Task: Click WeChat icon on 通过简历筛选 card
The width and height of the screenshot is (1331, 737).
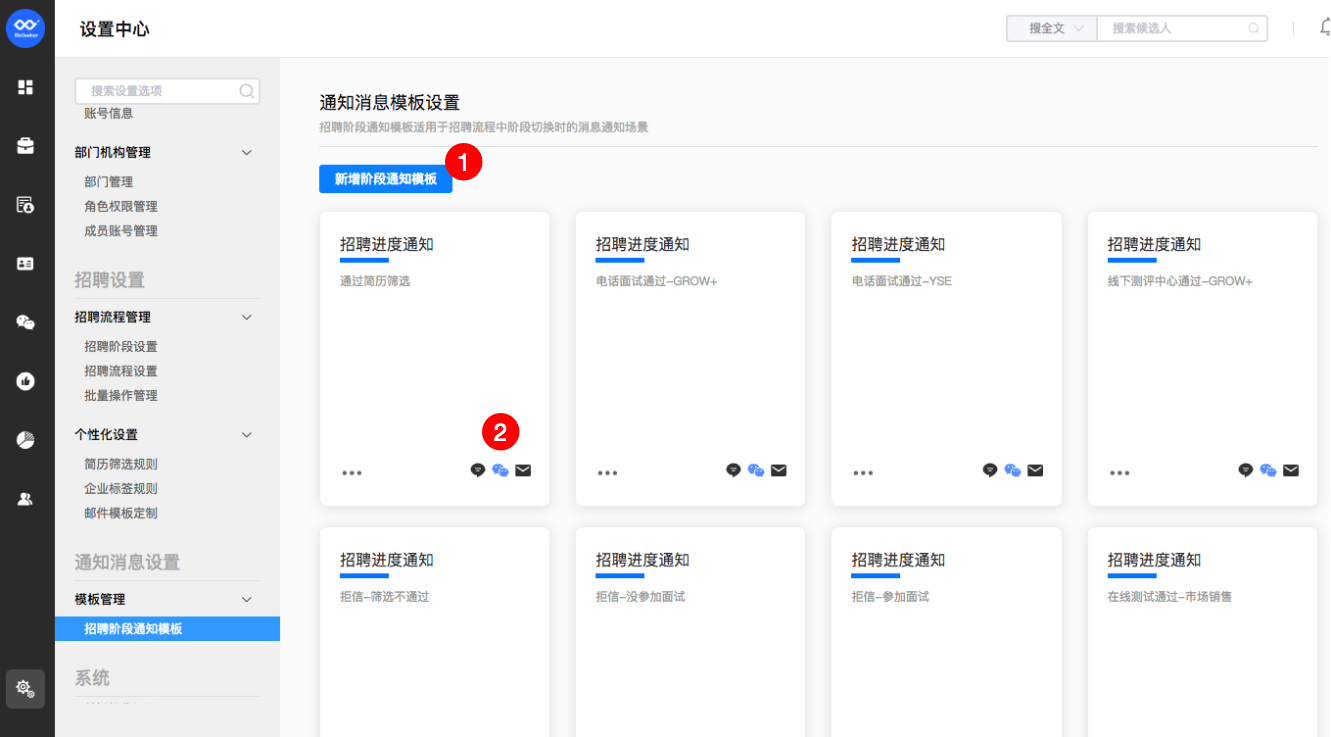Action: [x=501, y=470]
